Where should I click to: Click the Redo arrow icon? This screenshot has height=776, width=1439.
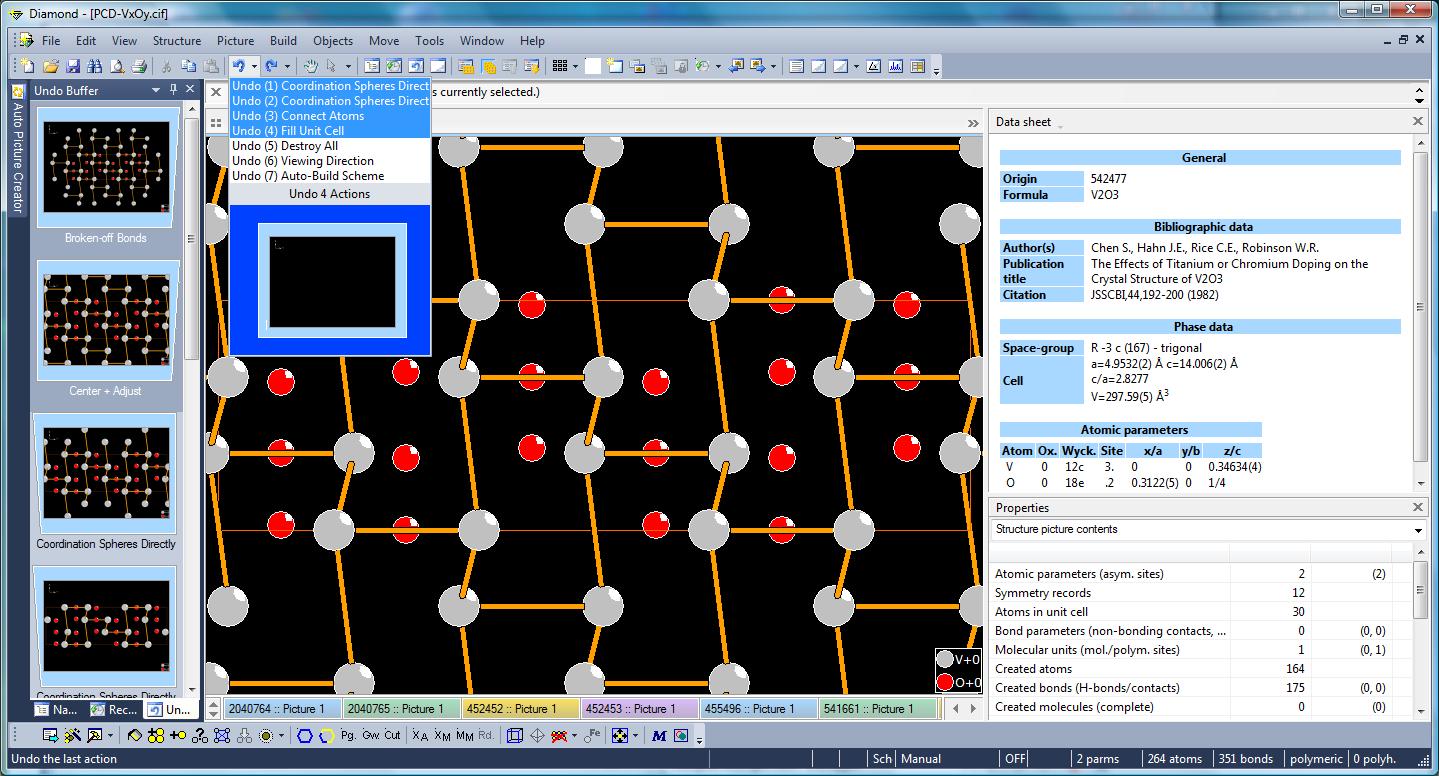tap(271, 66)
